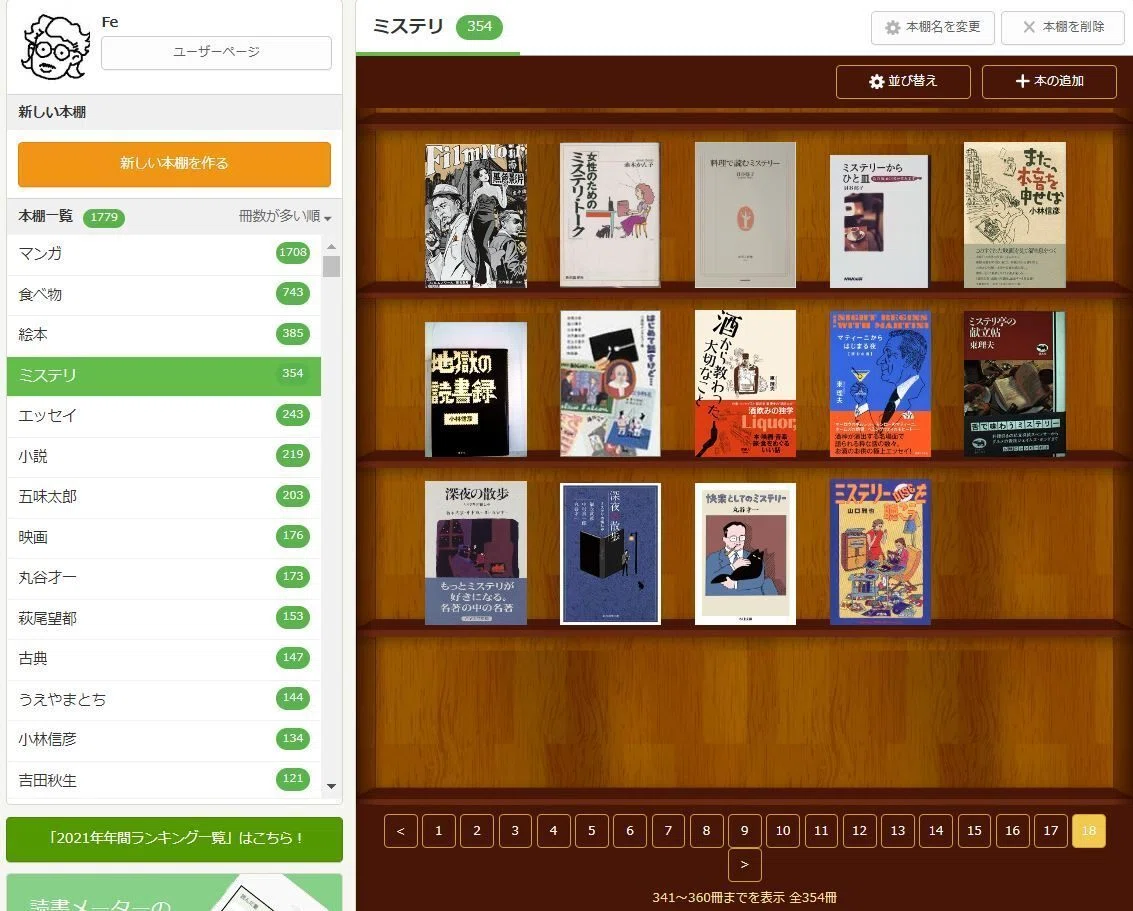Image resolution: width=1133 pixels, height=911 pixels.
Task: Open ミステリ学の献立帖 book cover
Action: coord(1014,384)
